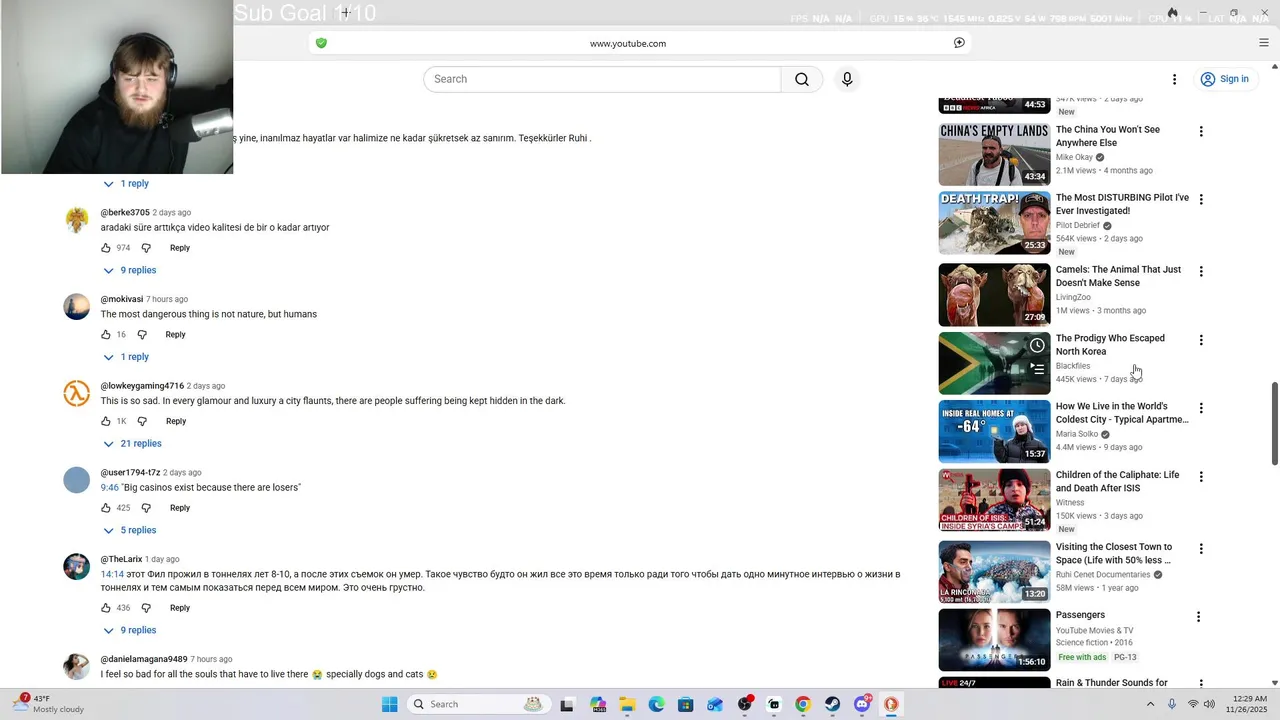Click the fire button in the browser title bar

[x=1172, y=13]
